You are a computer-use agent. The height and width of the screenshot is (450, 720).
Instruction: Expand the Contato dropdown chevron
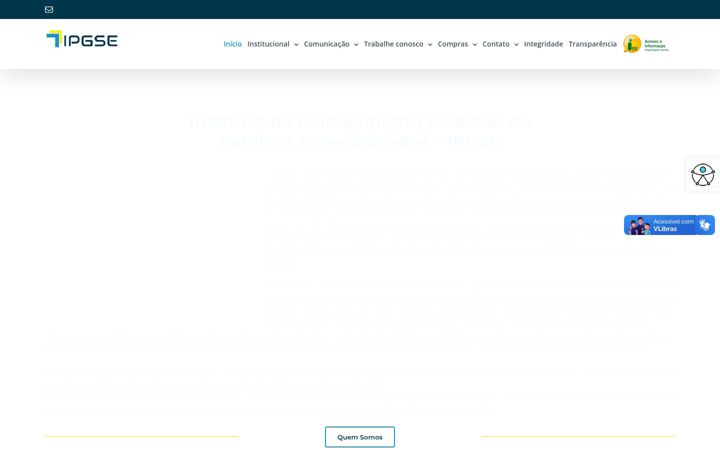(516, 45)
